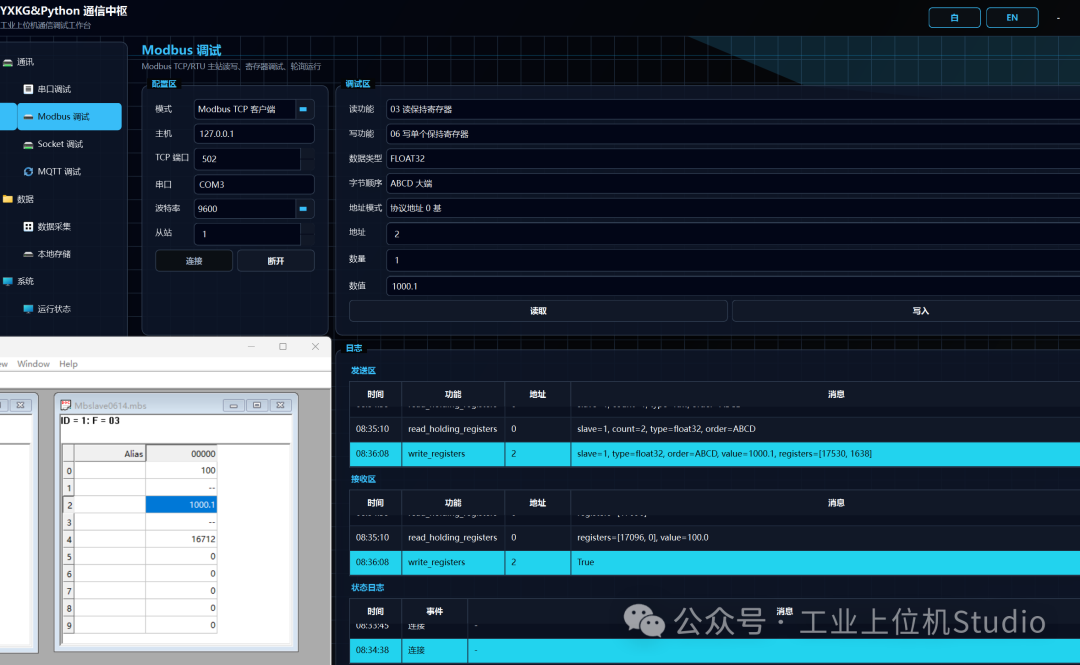Close the Mbslave0614.mbs child window
The image size is (1080, 665).
(280, 405)
